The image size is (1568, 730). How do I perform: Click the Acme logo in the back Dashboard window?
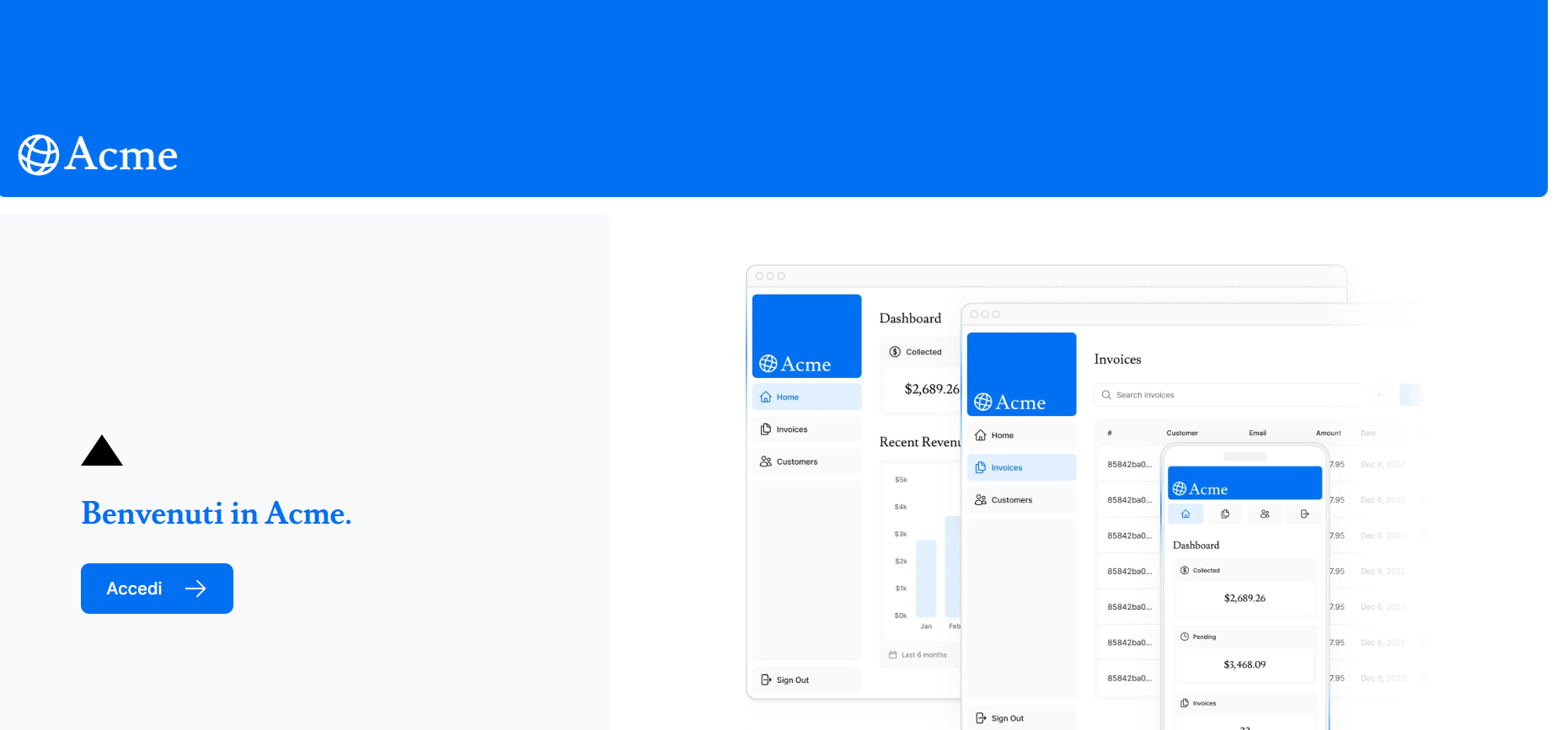(795, 364)
